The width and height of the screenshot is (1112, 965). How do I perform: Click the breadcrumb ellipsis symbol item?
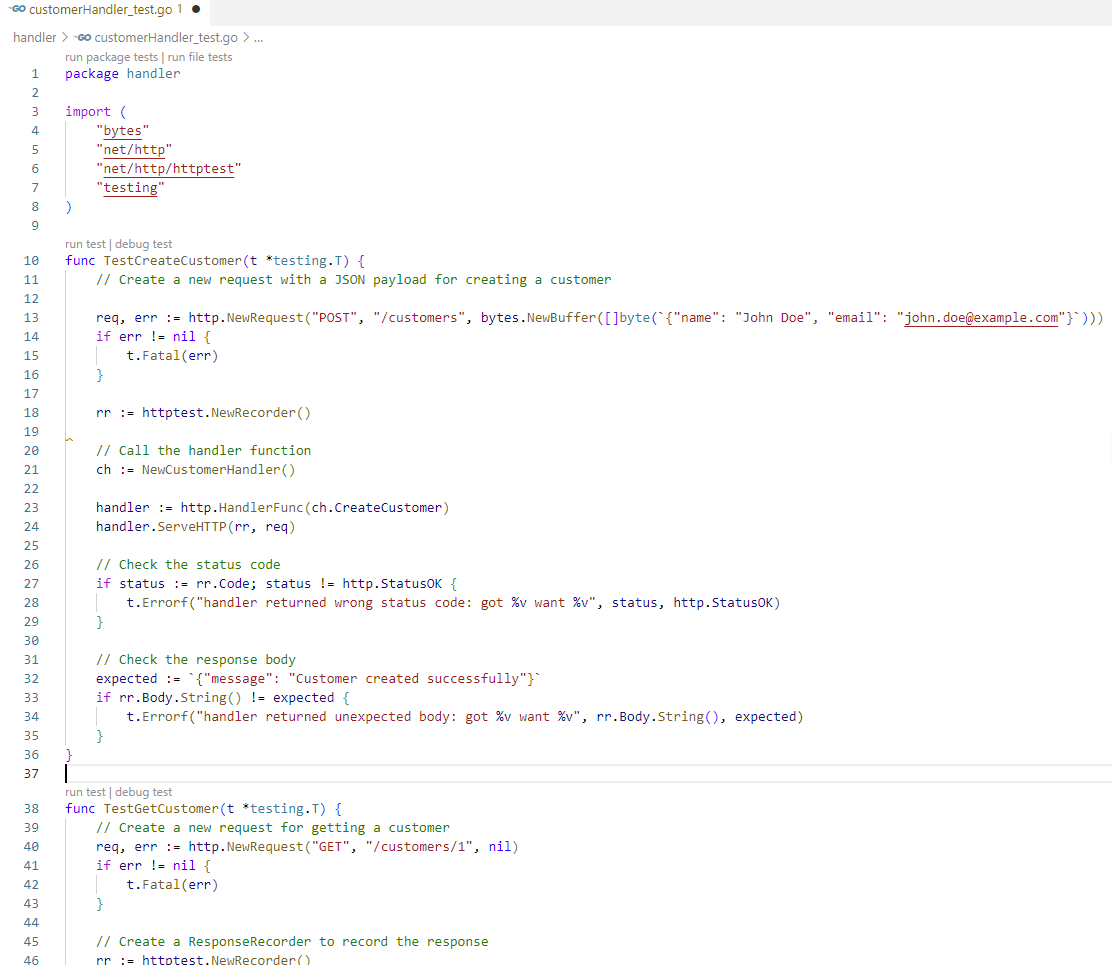259,38
